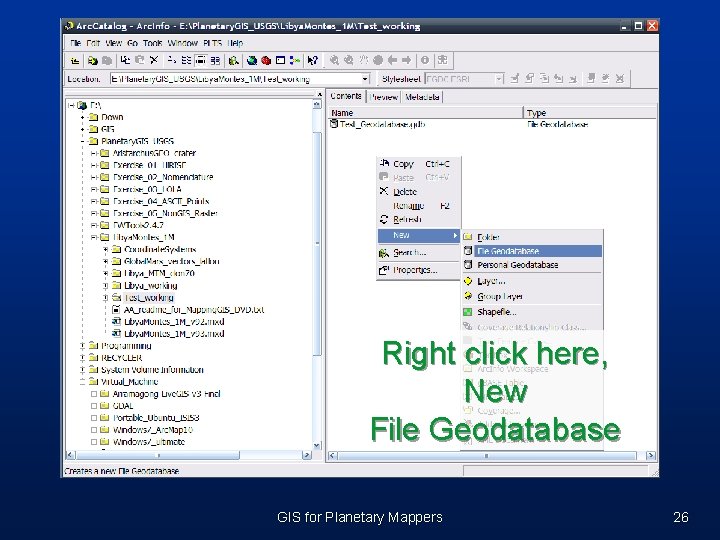Screen dimensions: 720x540
Task: Expand the Down folder node
Action: pos(83,118)
